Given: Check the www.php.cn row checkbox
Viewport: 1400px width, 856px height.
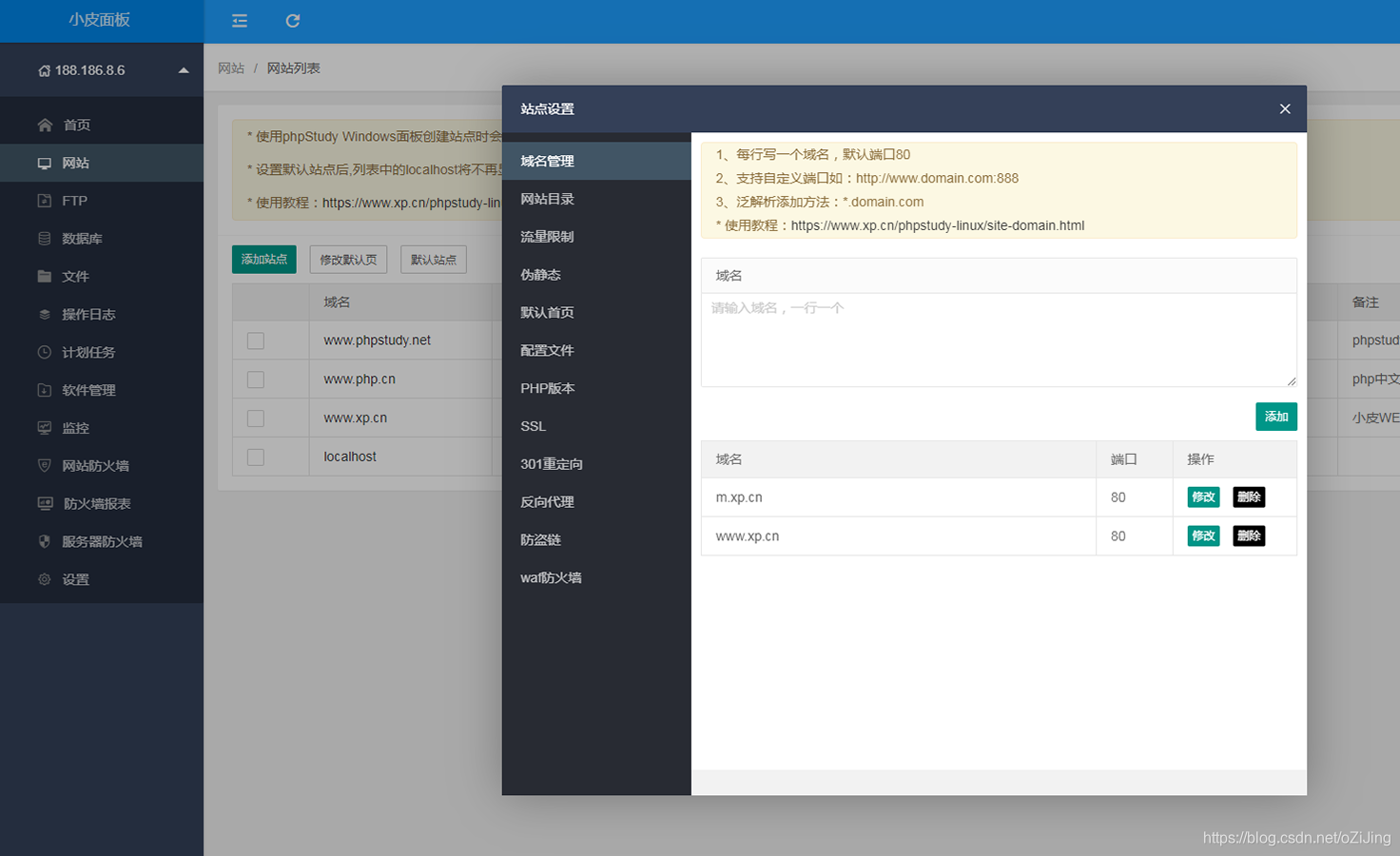Looking at the screenshot, I should 256,379.
